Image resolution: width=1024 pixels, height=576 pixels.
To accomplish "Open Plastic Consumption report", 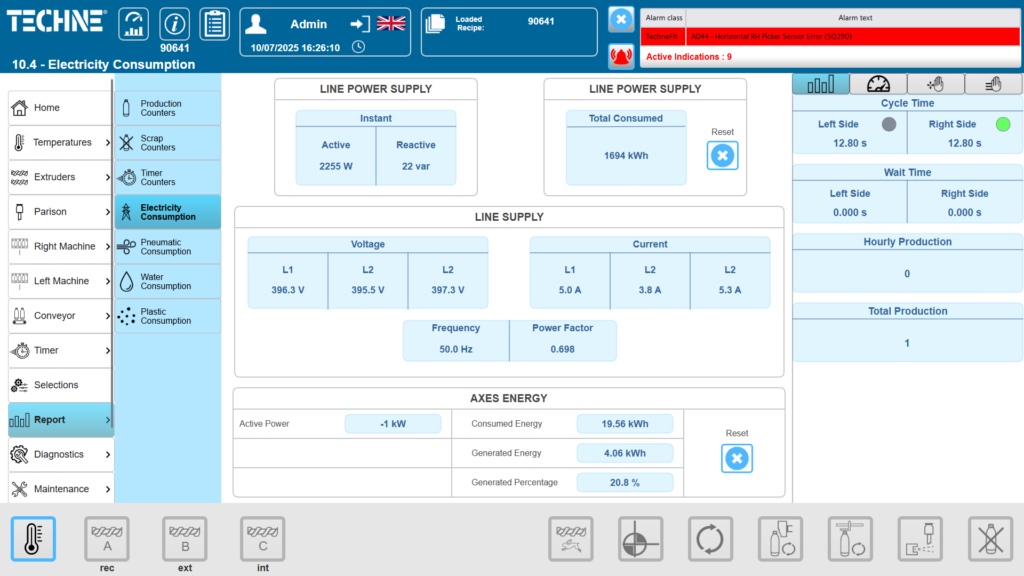I will [168, 315].
